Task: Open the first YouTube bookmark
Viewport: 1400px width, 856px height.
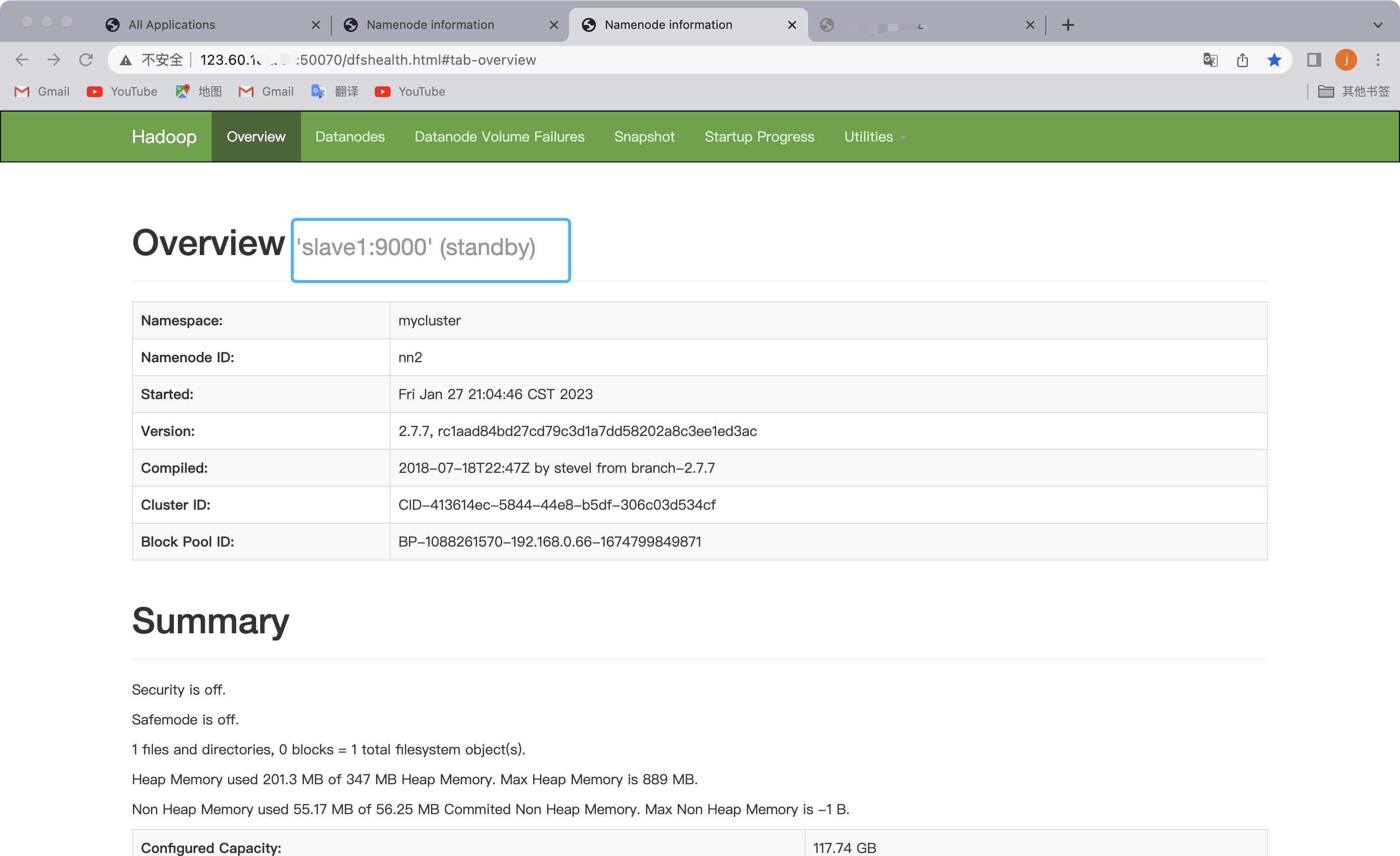Action: (x=122, y=92)
